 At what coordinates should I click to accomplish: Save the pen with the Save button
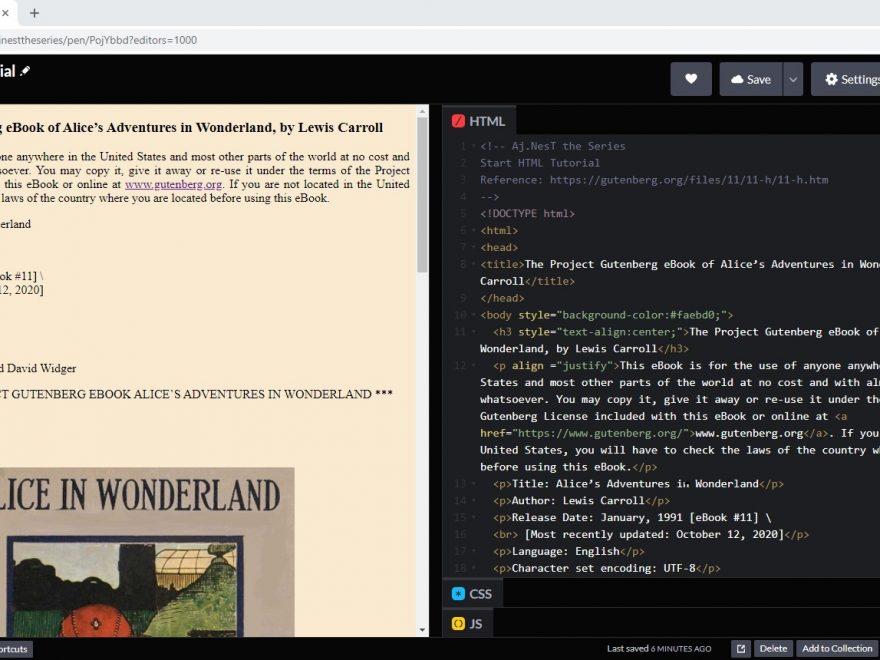[750, 79]
